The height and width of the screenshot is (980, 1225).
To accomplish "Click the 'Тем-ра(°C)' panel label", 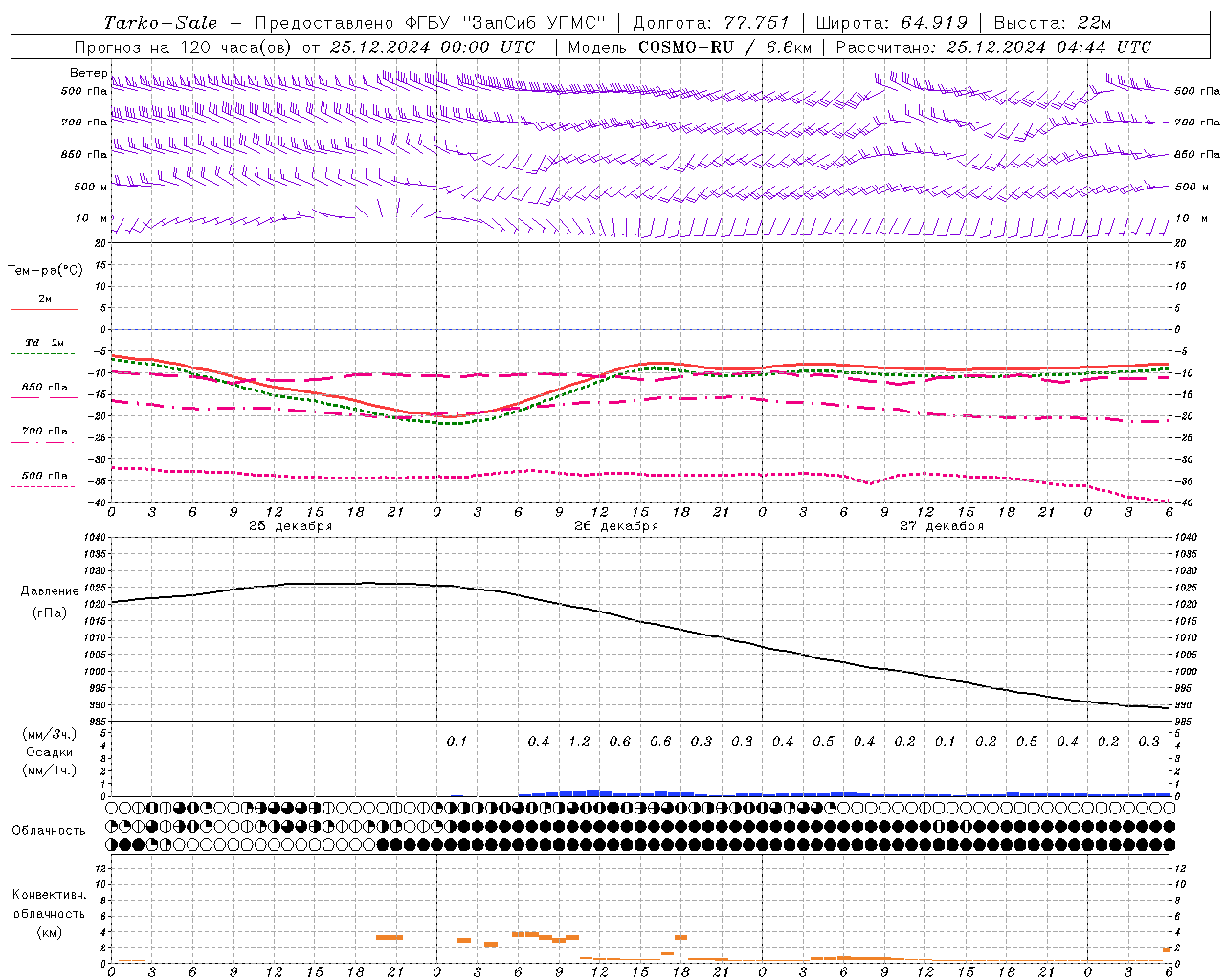I will pyautogui.click(x=45, y=271).
